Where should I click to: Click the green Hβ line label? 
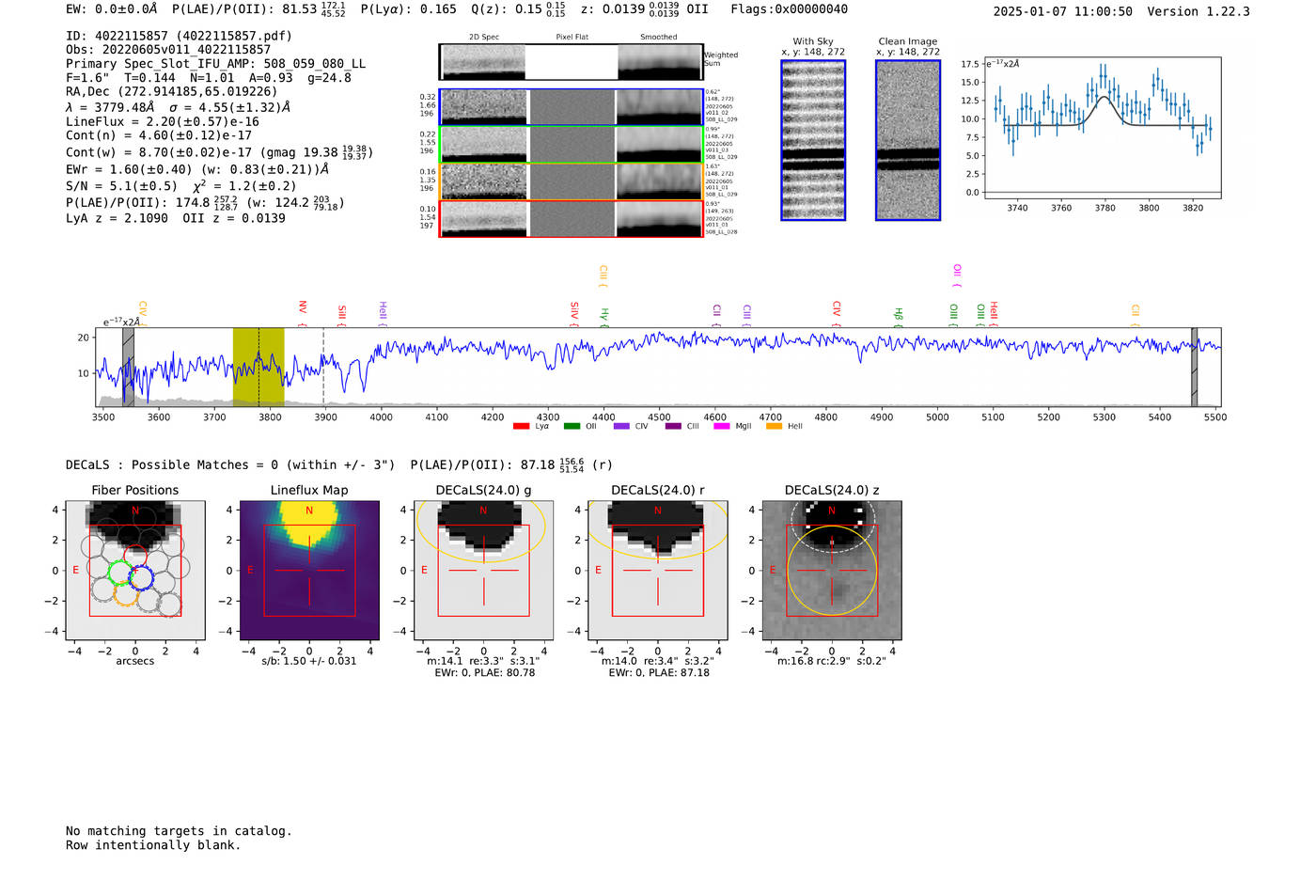click(898, 317)
